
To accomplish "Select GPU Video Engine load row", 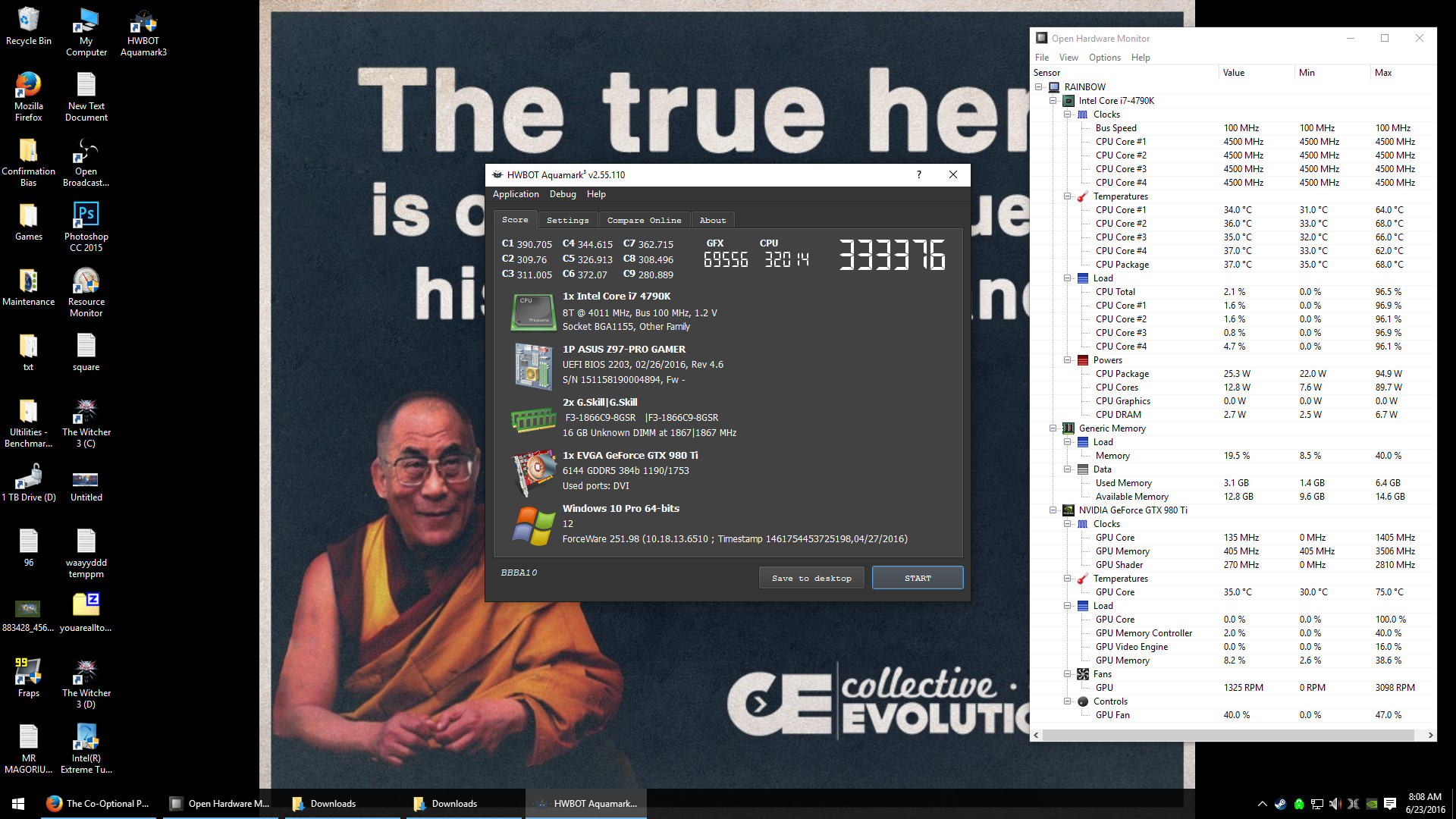I will tap(1234, 647).
